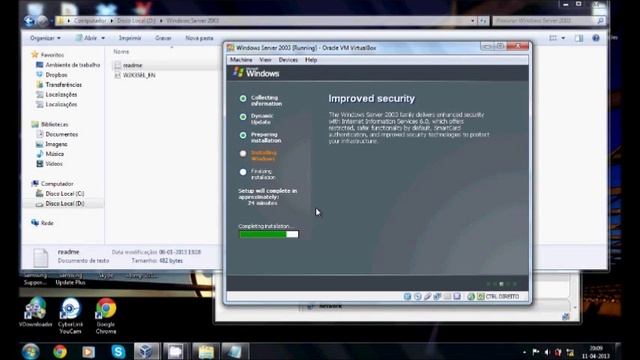This screenshot has width=640, height=360.
Task: Open VDownloader desktop shortcut
Action: pyautogui.click(x=36, y=313)
